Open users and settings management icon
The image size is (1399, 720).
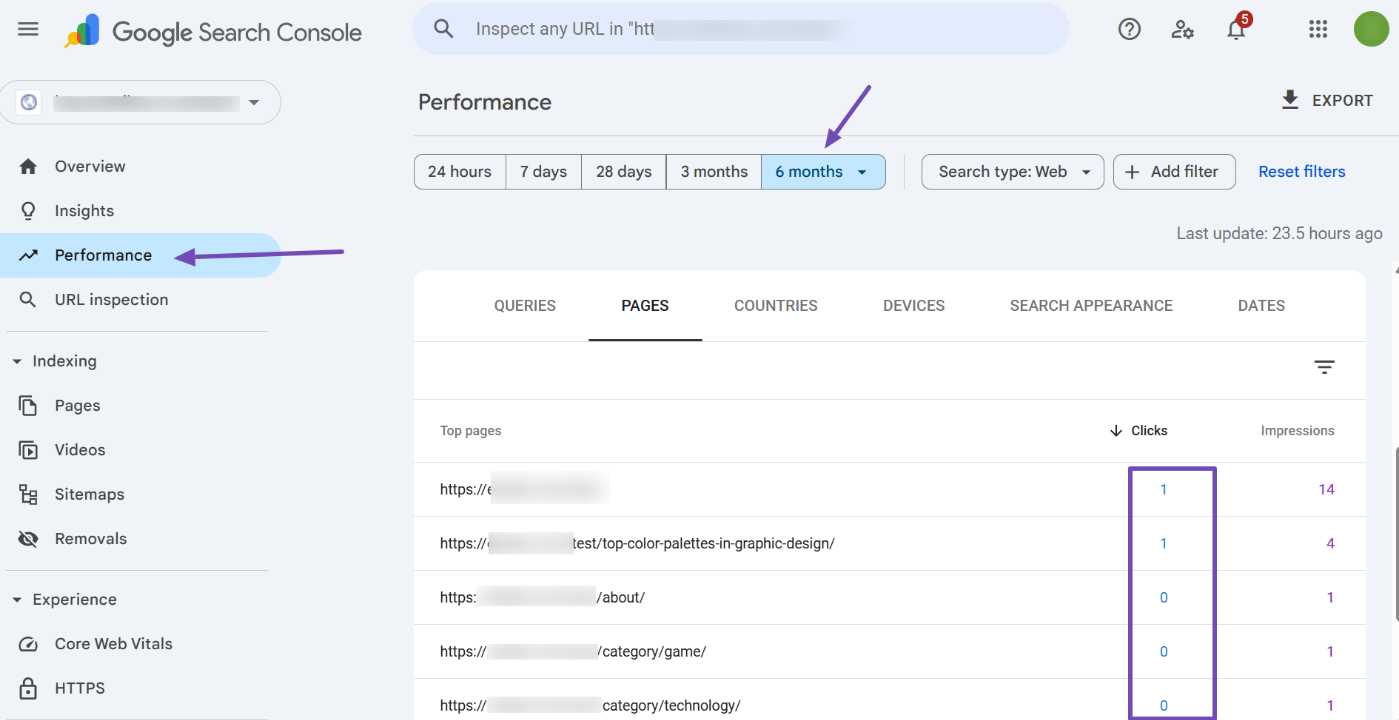pos(1183,29)
